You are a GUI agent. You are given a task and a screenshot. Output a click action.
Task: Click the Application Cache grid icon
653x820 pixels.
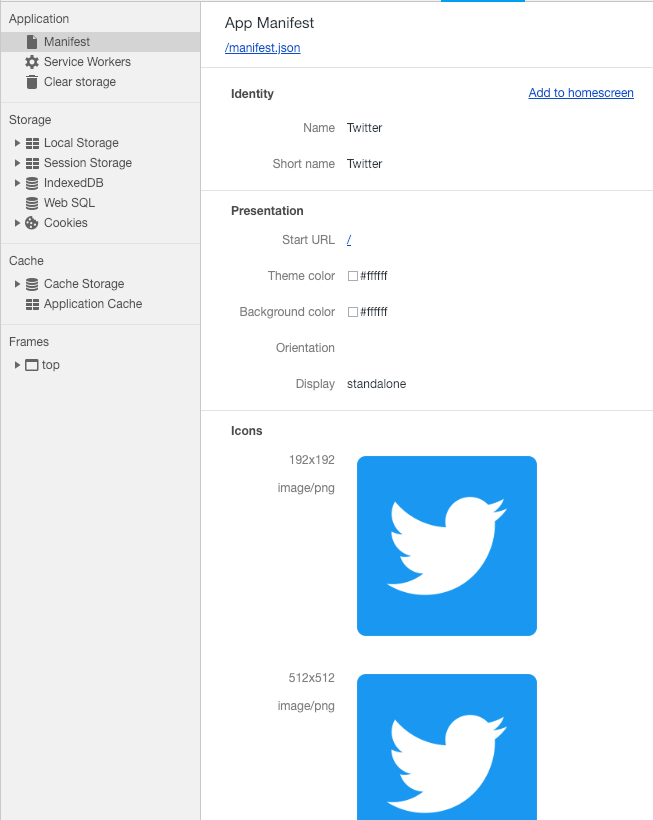click(x=32, y=304)
